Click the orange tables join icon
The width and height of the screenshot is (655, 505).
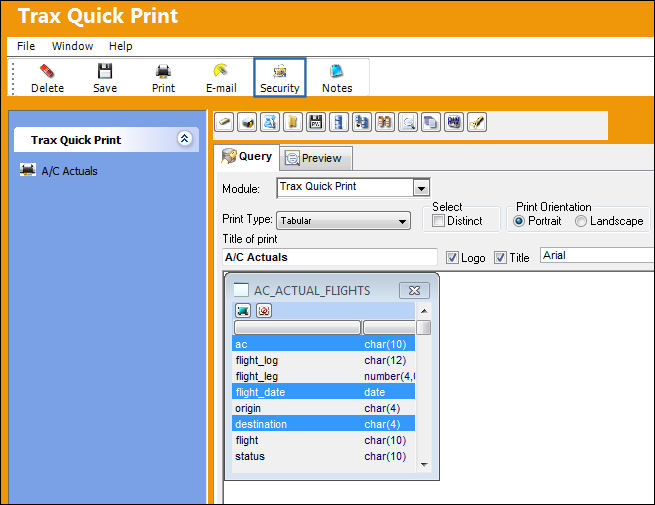click(x=385, y=122)
